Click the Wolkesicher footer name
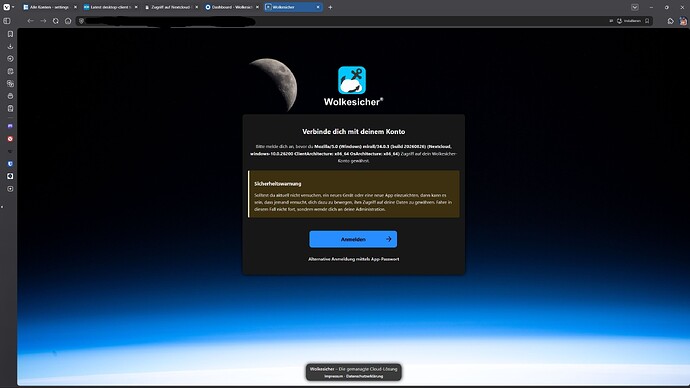690x388 pixels. [322, 369]
